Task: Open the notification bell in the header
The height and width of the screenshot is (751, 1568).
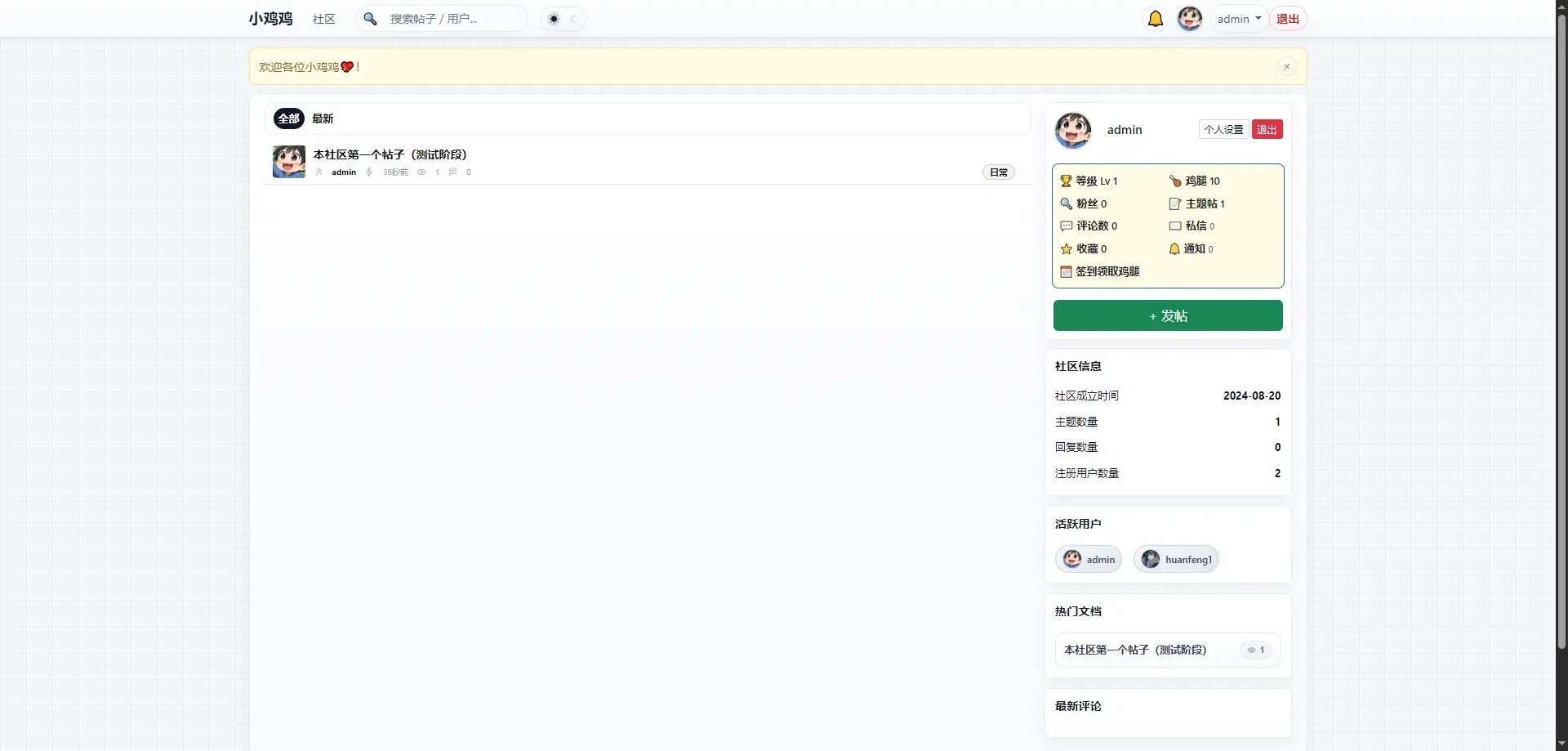Action: [1156, 19]
